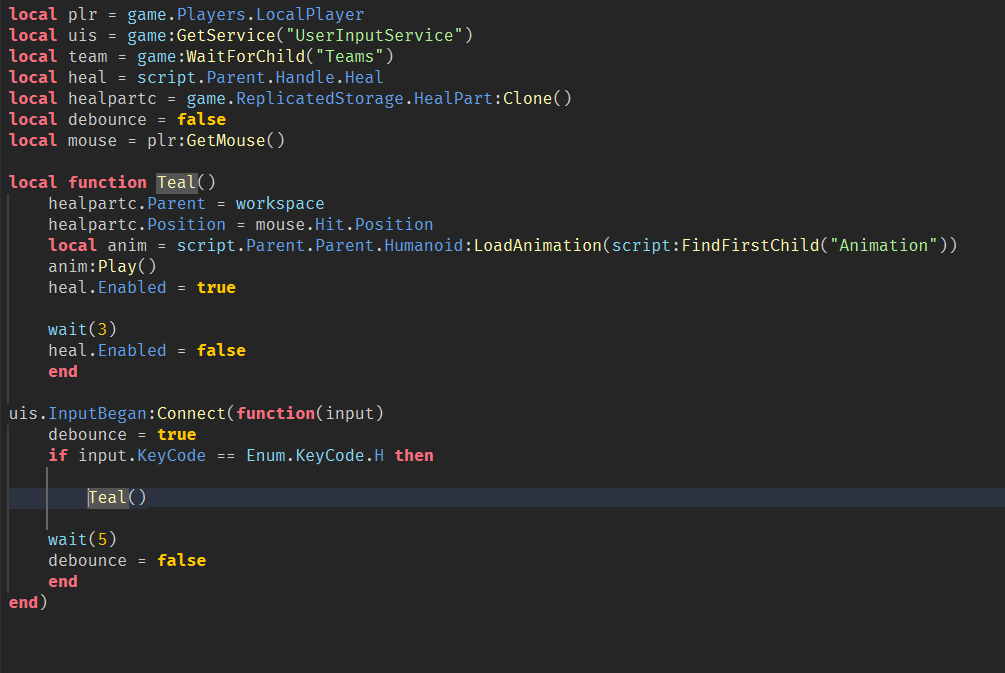Click the final end) closing the connection
Viewport: 1005px width, 673px height.
click(x=25, y=602)
